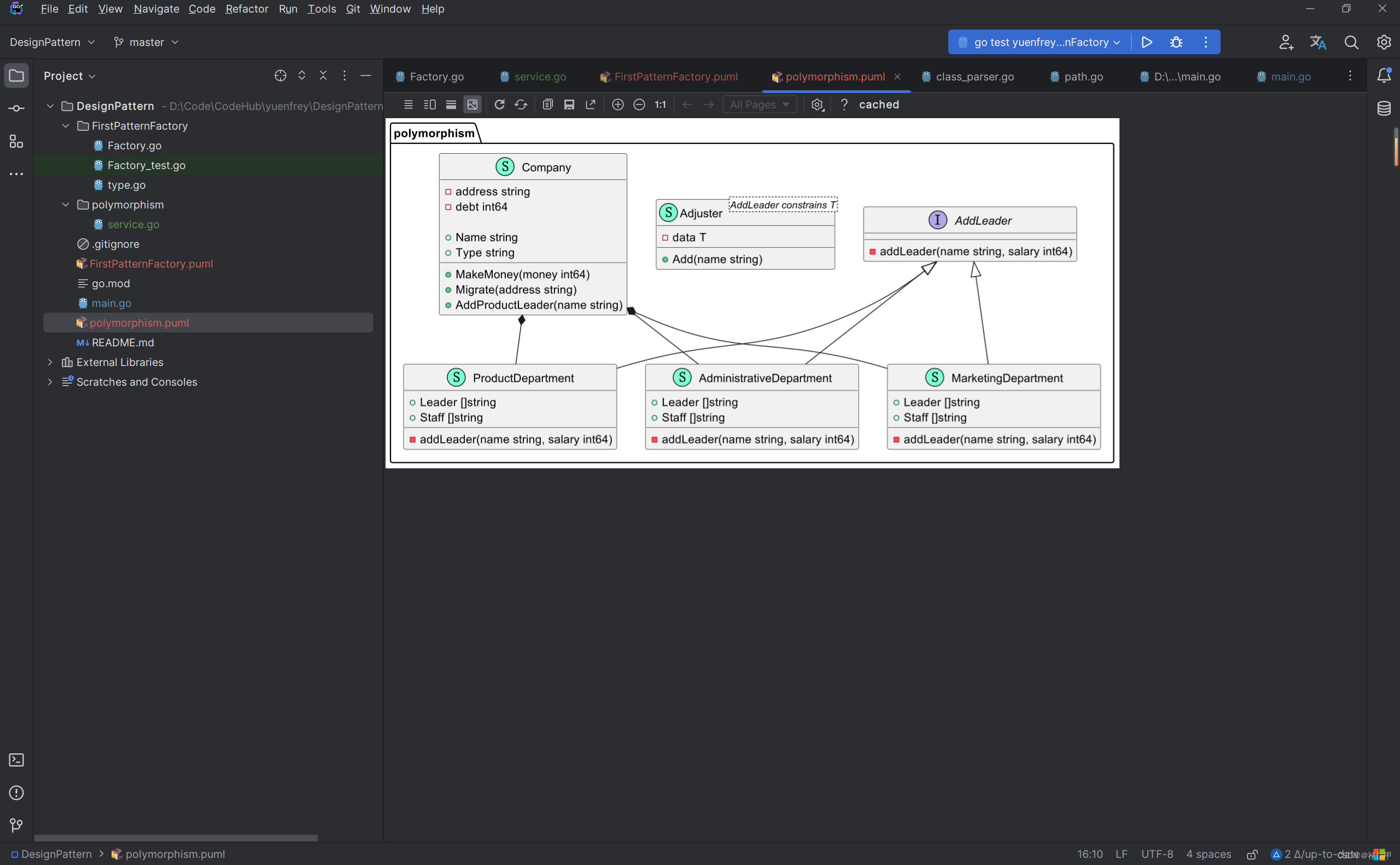This screenshot has height=865, width=1400.
Task: Save the diagram using the floppy icon
Action: (x=569, y=105)
